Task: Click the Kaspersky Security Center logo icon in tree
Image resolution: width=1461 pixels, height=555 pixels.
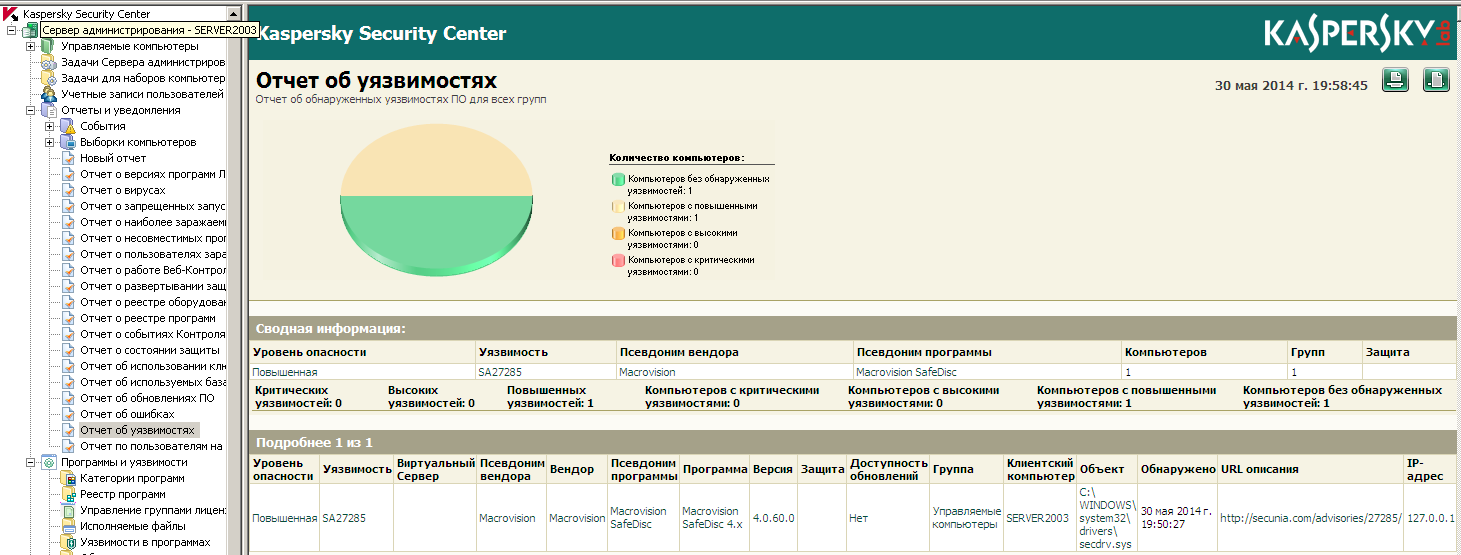Action: [12, 14]
